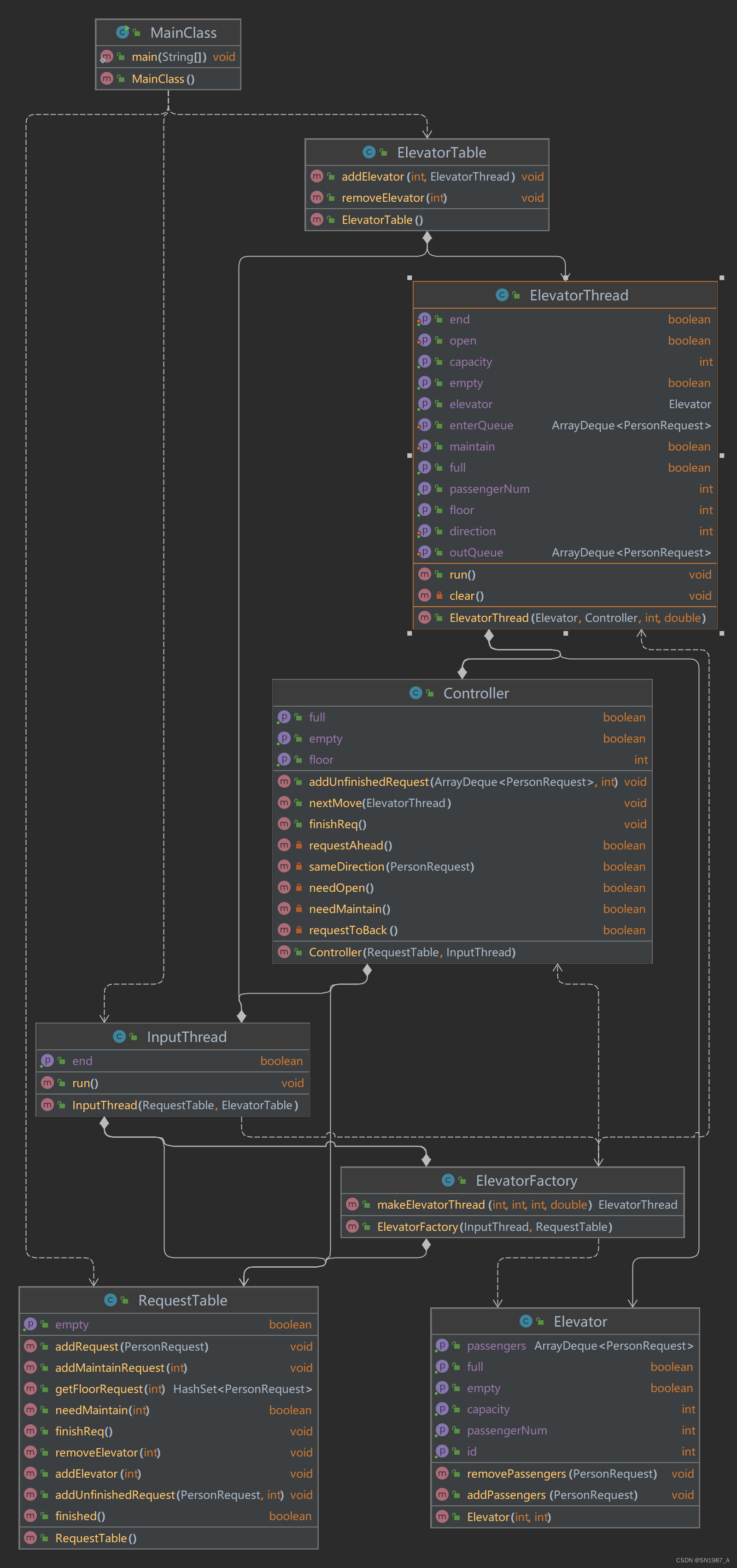Click ElevatorThread(Elevator, Controller, int, double) constructor
This screenshot has width=737, height=1568.
[x=565, y=618]
